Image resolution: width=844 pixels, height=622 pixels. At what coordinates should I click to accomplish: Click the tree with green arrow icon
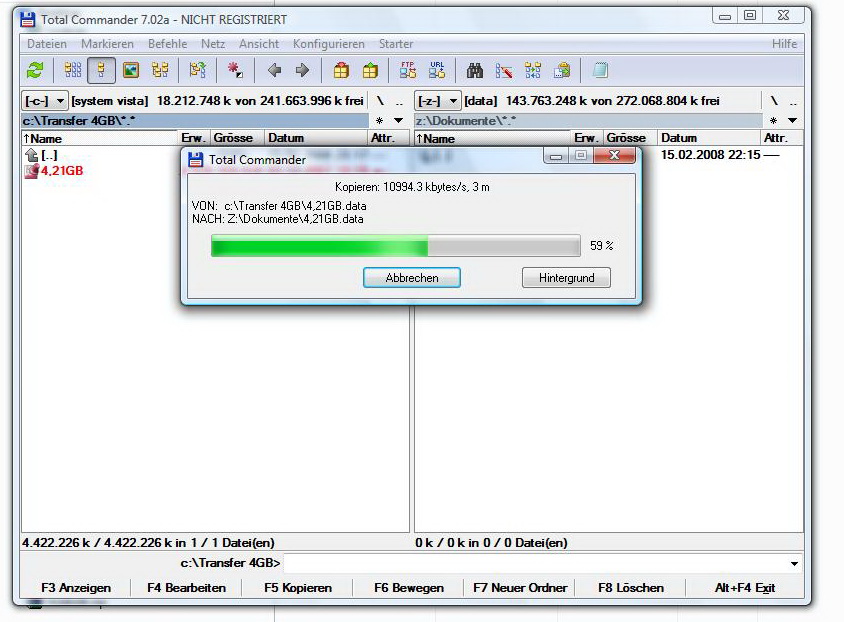(x=198, y=70)
